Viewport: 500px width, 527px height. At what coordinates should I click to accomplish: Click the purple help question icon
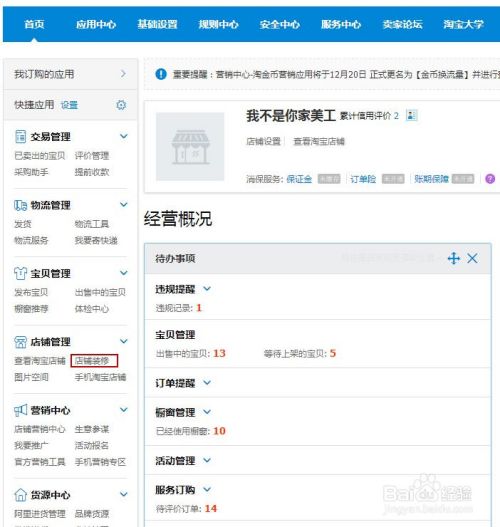[x=490, y=179]
